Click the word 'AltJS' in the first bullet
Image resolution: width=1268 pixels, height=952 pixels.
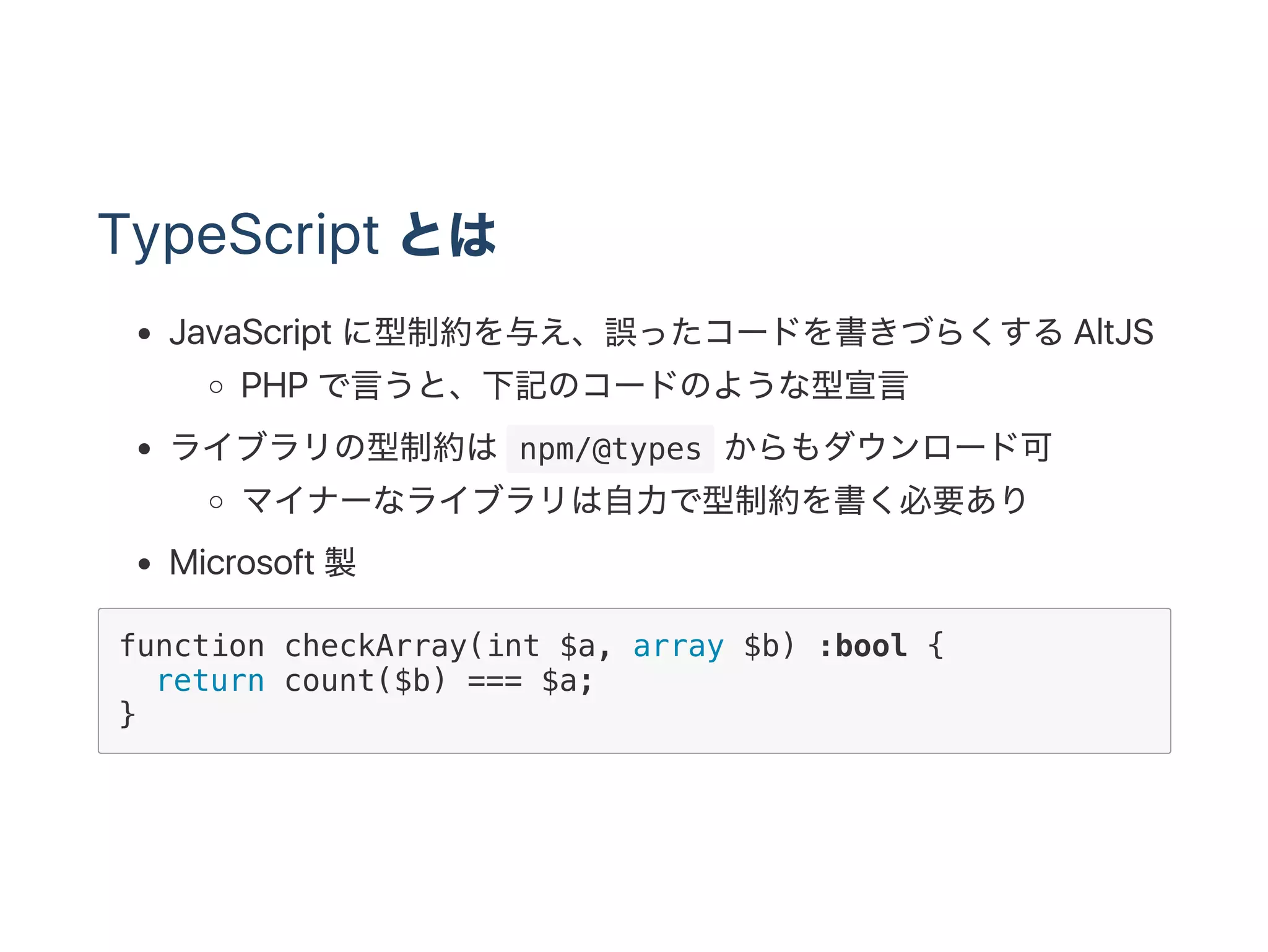[1114, 332]
